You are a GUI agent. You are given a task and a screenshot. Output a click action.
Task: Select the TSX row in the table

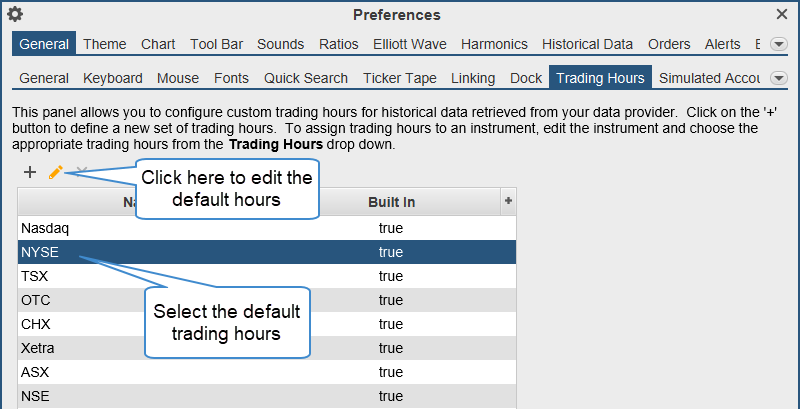click(200, 276)
